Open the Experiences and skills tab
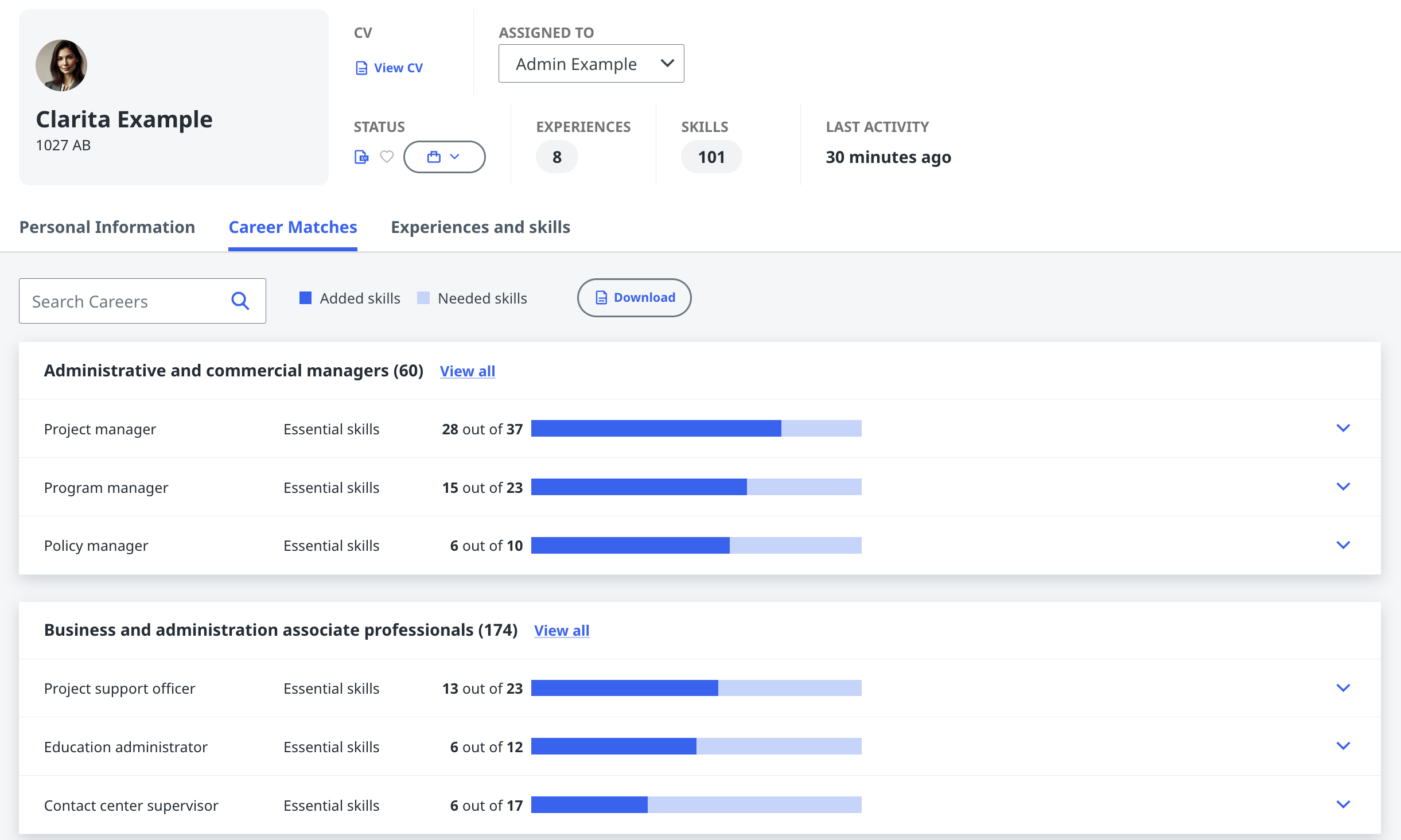 [480, 227]
